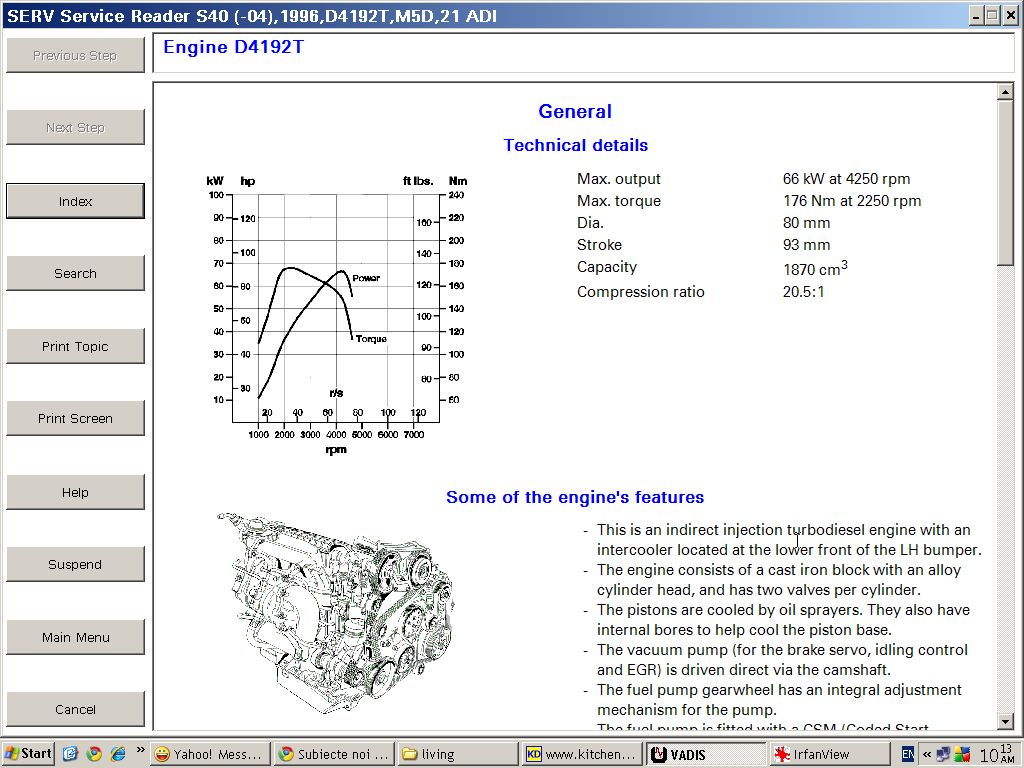Open the Search function

75,273
